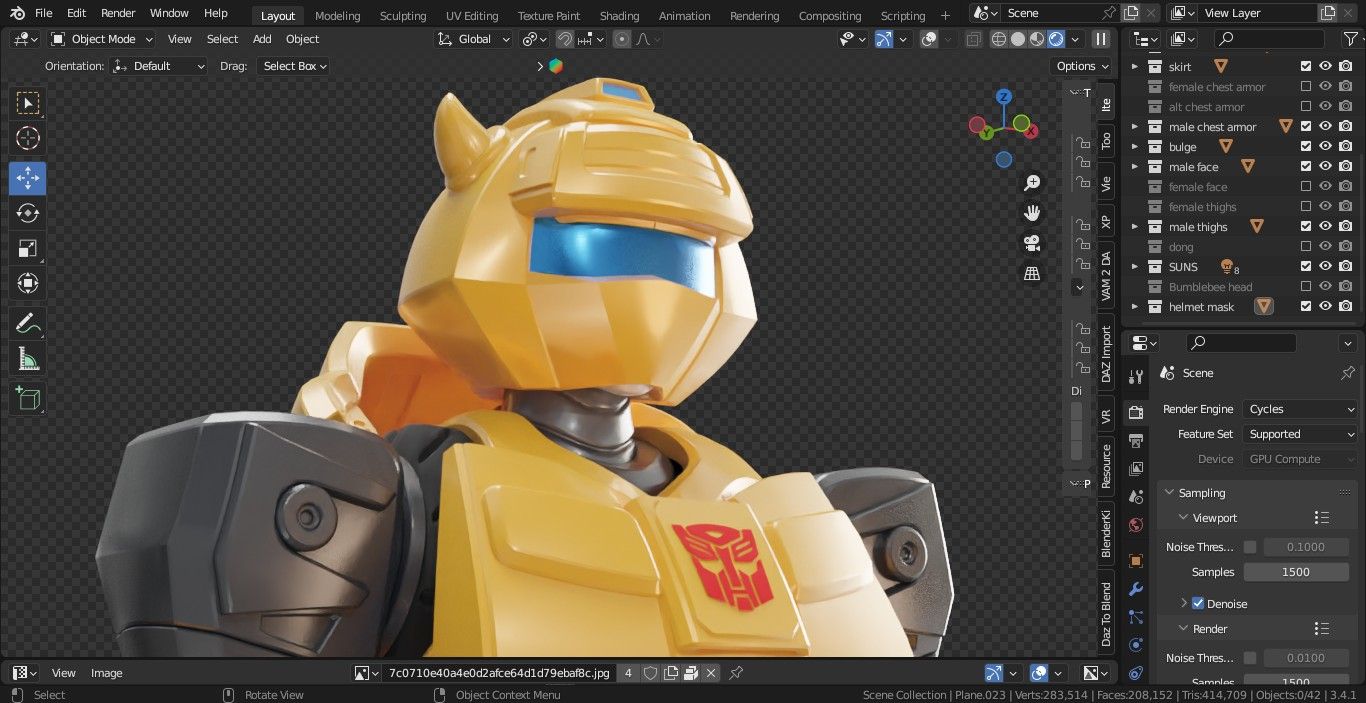Click the outliner search field

(x=1271, y=39)
